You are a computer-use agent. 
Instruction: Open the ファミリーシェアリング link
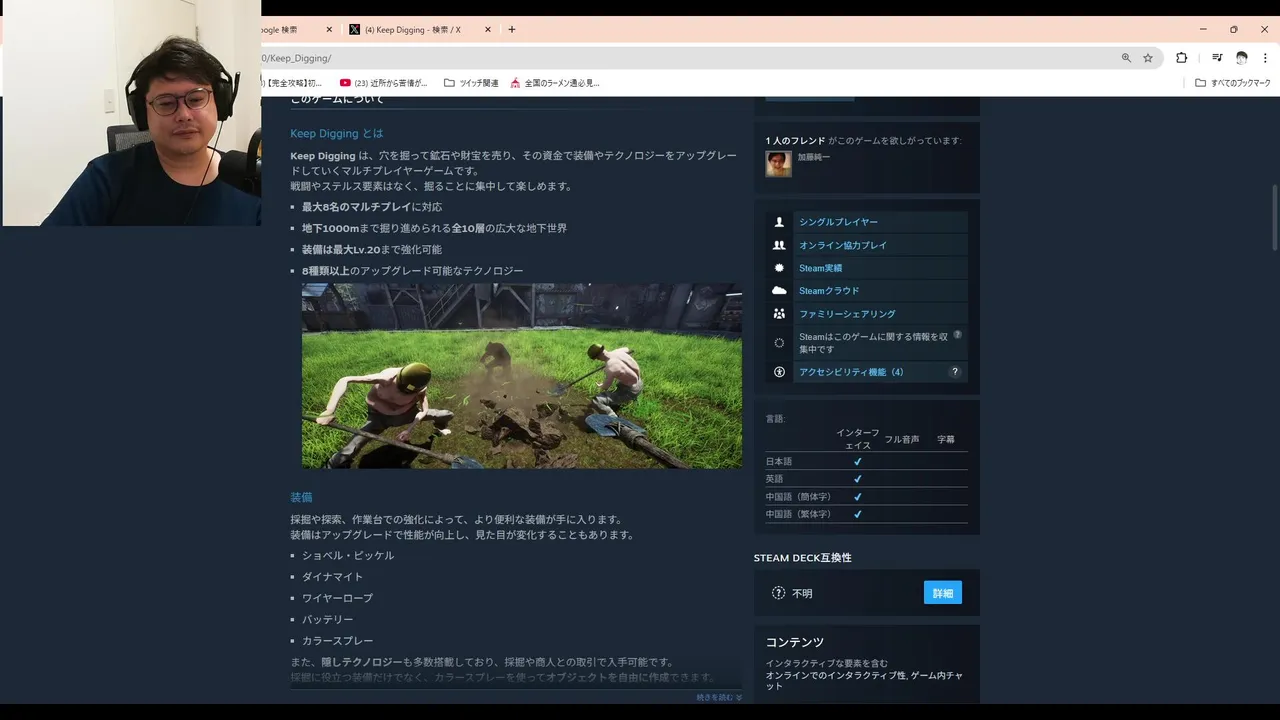pyautogui.click(x=847, y=314)
